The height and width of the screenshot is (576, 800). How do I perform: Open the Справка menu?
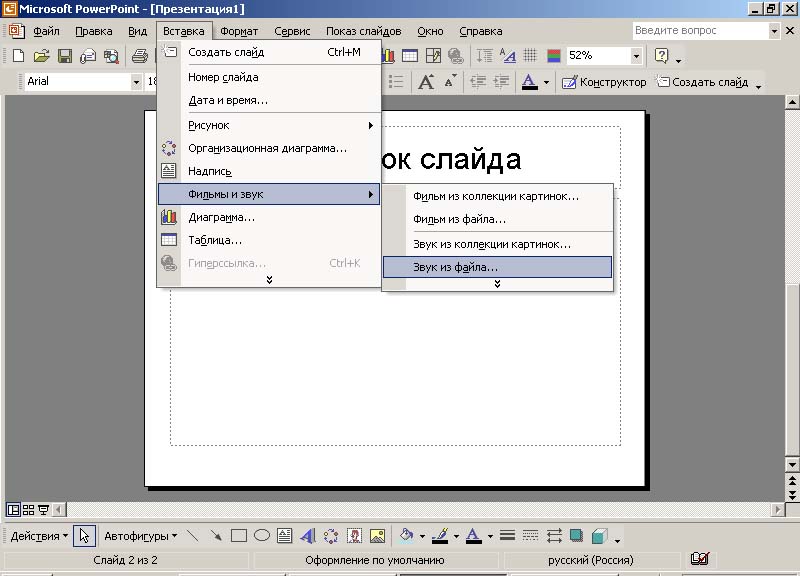coord(481,31)
